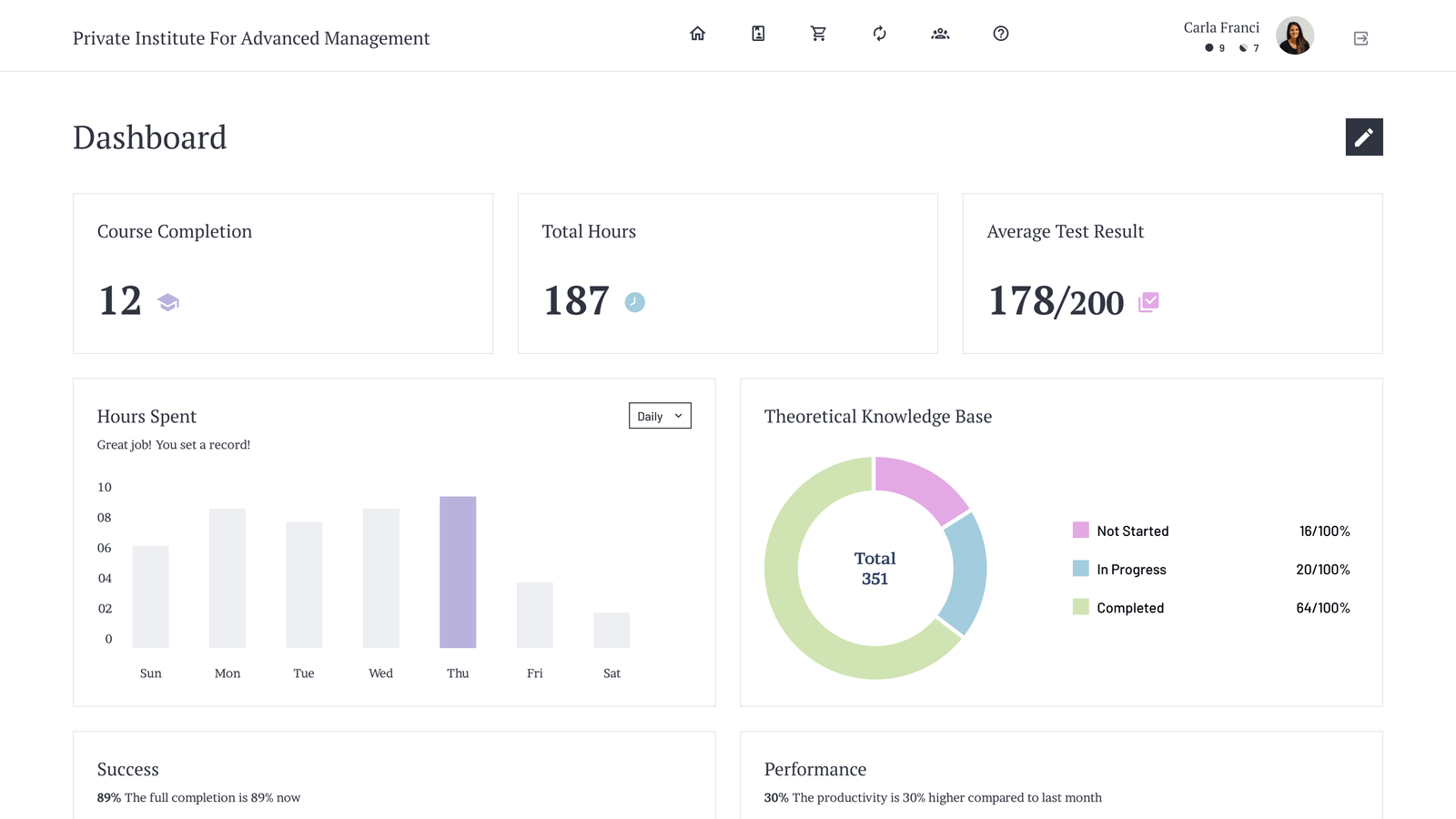Open the contact book icon in navigation
Screen dimensions: 1456x819
point(758,34)
